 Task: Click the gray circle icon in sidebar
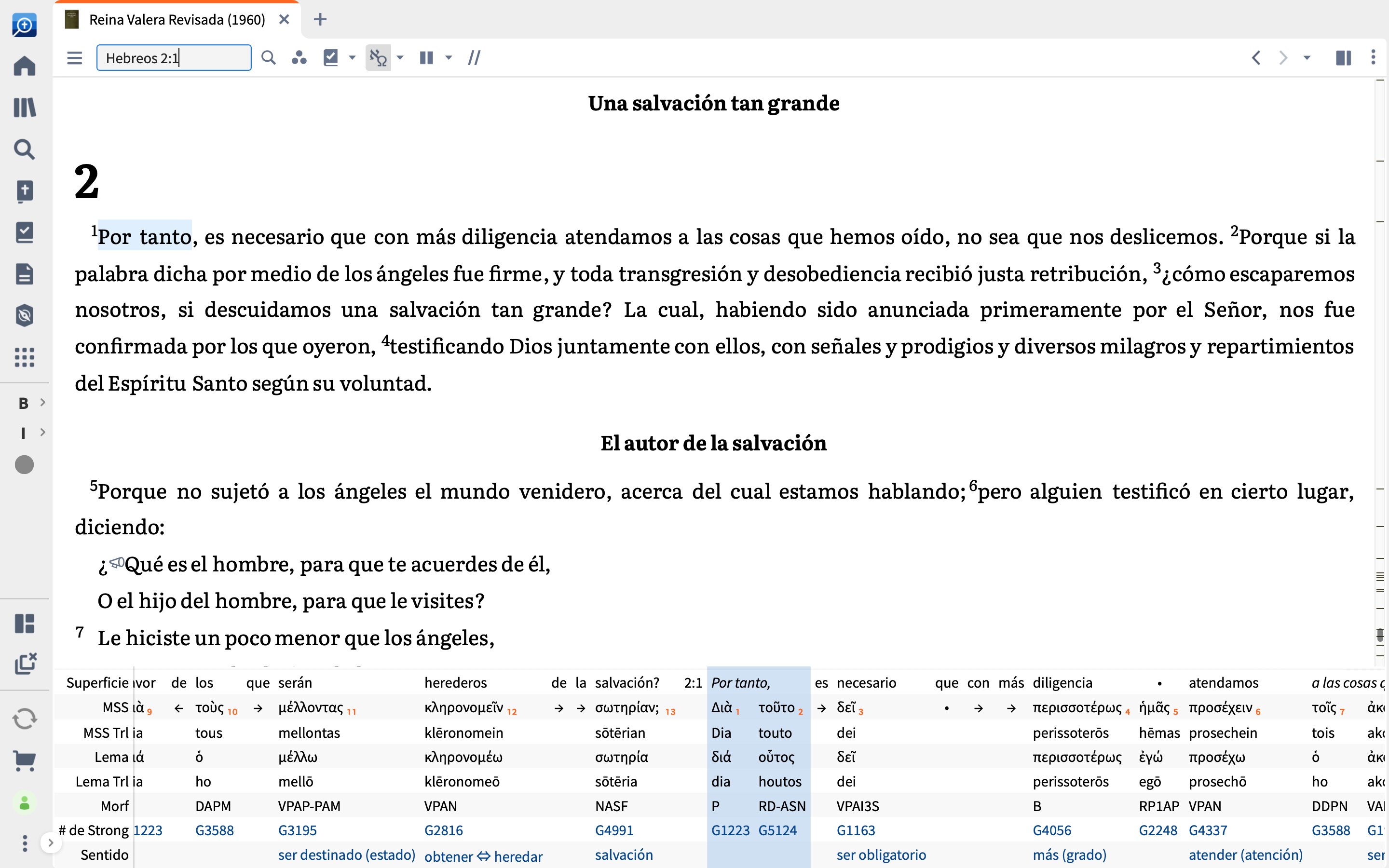click(x=24, y=464)
